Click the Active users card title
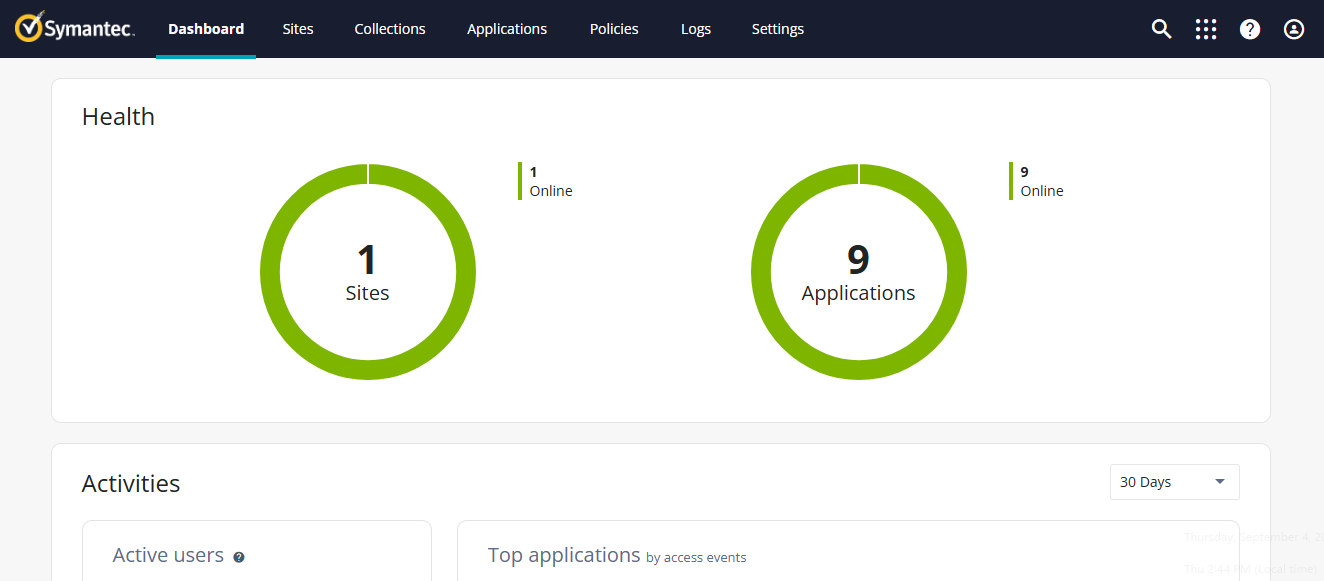This screenshot has height=581, width=1324. [x=168, y=555]
